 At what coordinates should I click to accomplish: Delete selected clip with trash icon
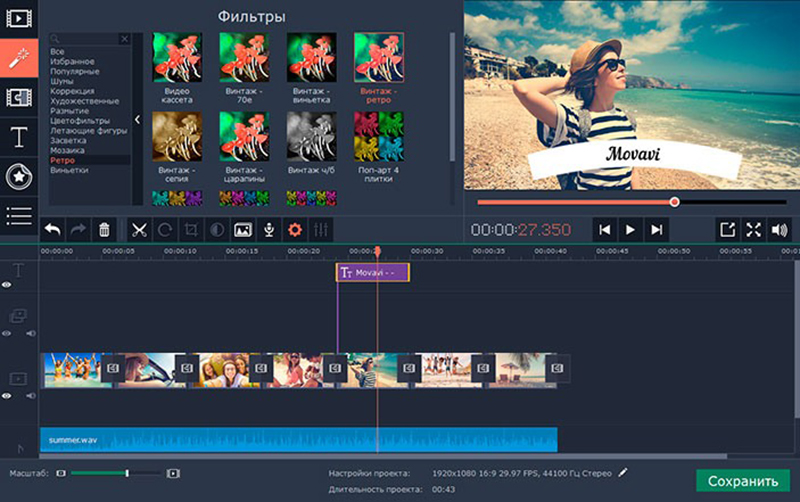pos(104,230)
